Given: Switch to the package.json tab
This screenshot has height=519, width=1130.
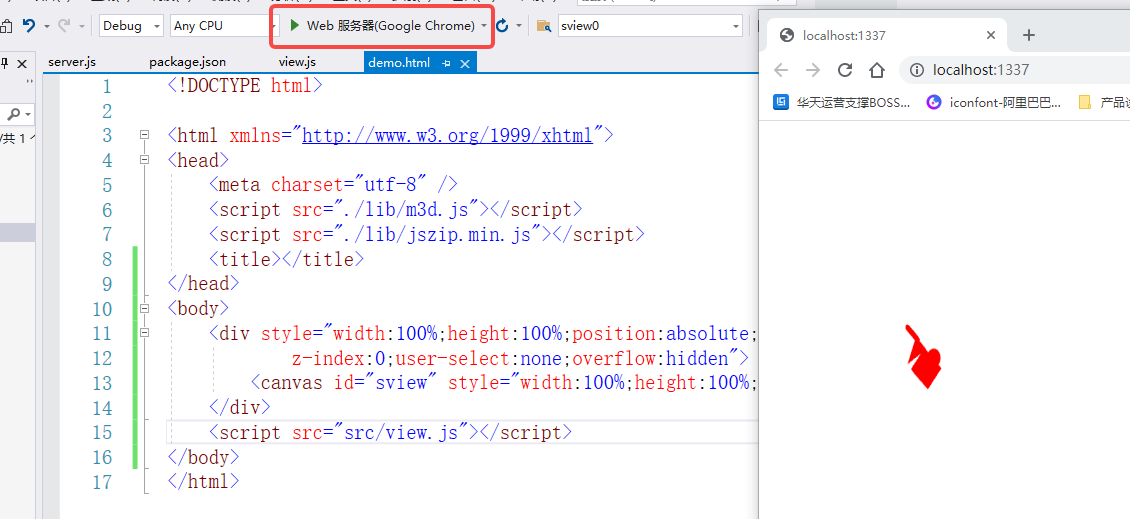Looking at the screenshot, I should point(187,63).
